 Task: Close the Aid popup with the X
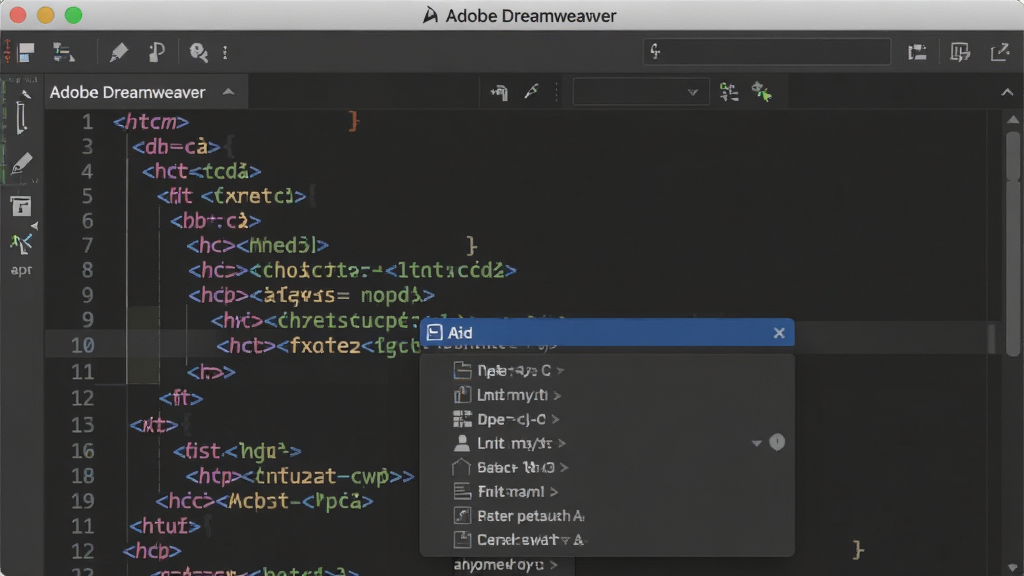(779, 333)
